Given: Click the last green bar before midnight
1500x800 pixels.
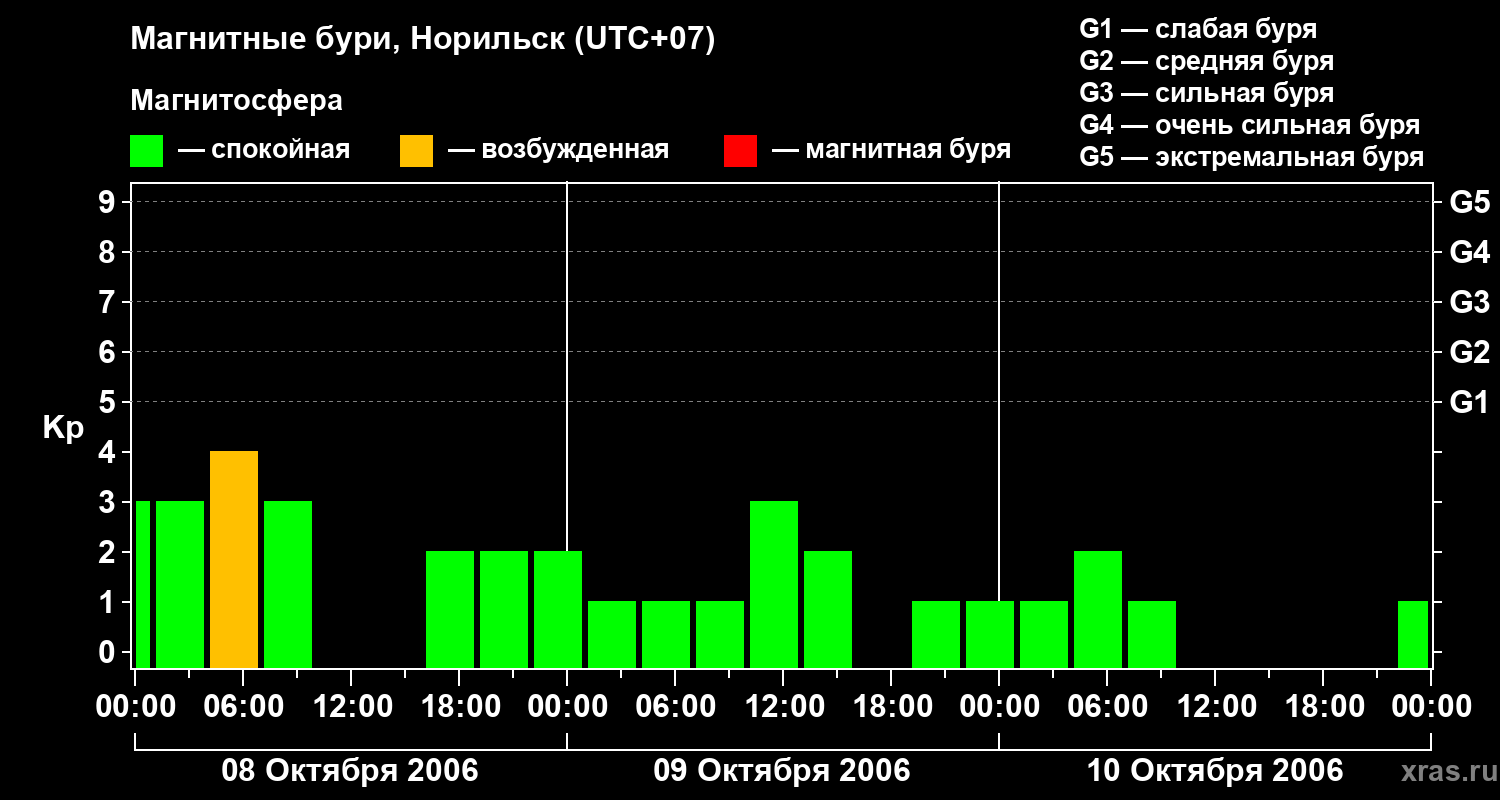Looking at the screenshot, I should pos(1413,634).
